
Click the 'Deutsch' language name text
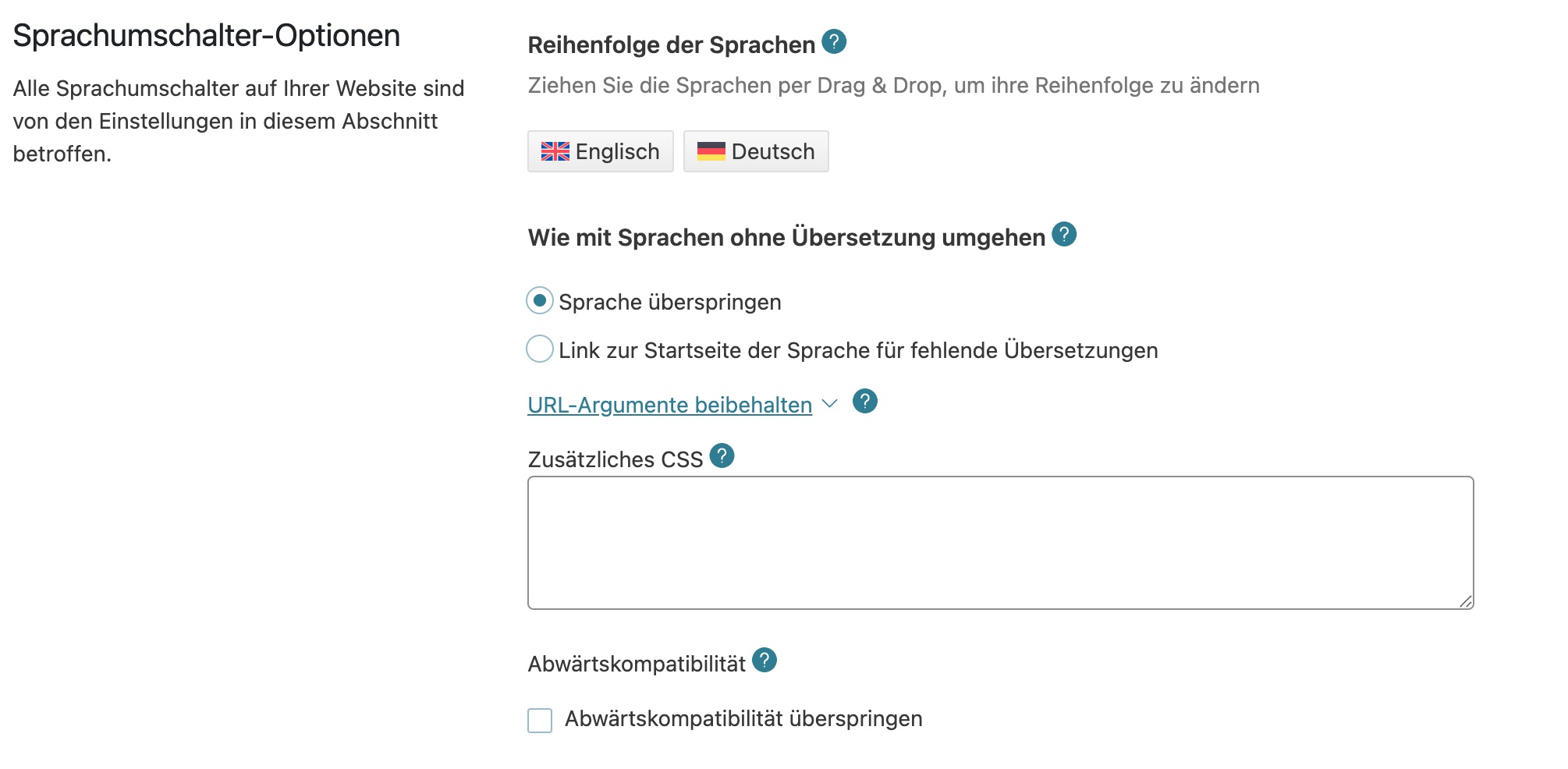click(x=772, y=151)
